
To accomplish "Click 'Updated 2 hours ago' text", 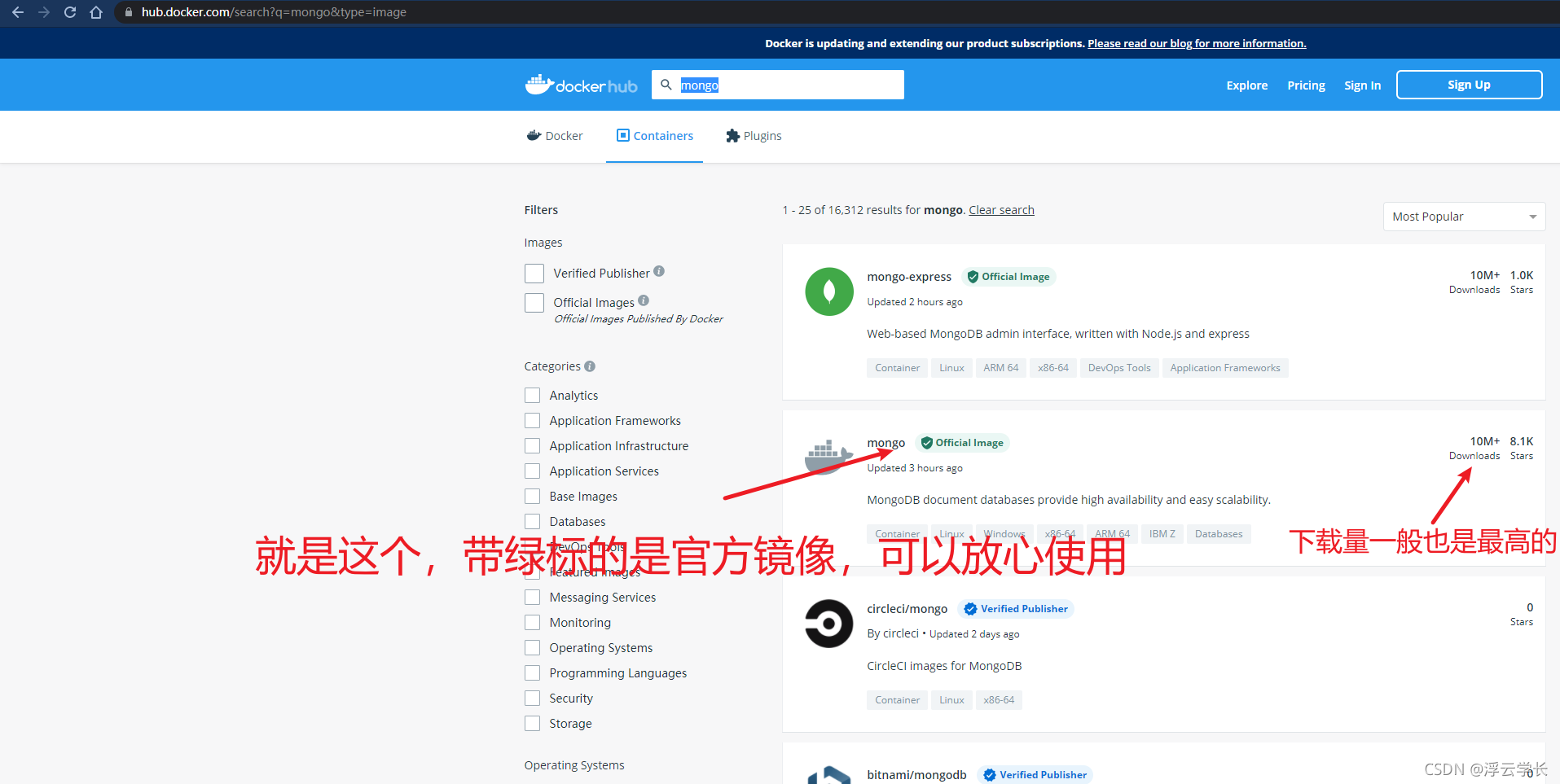I will tap(915, 302).
